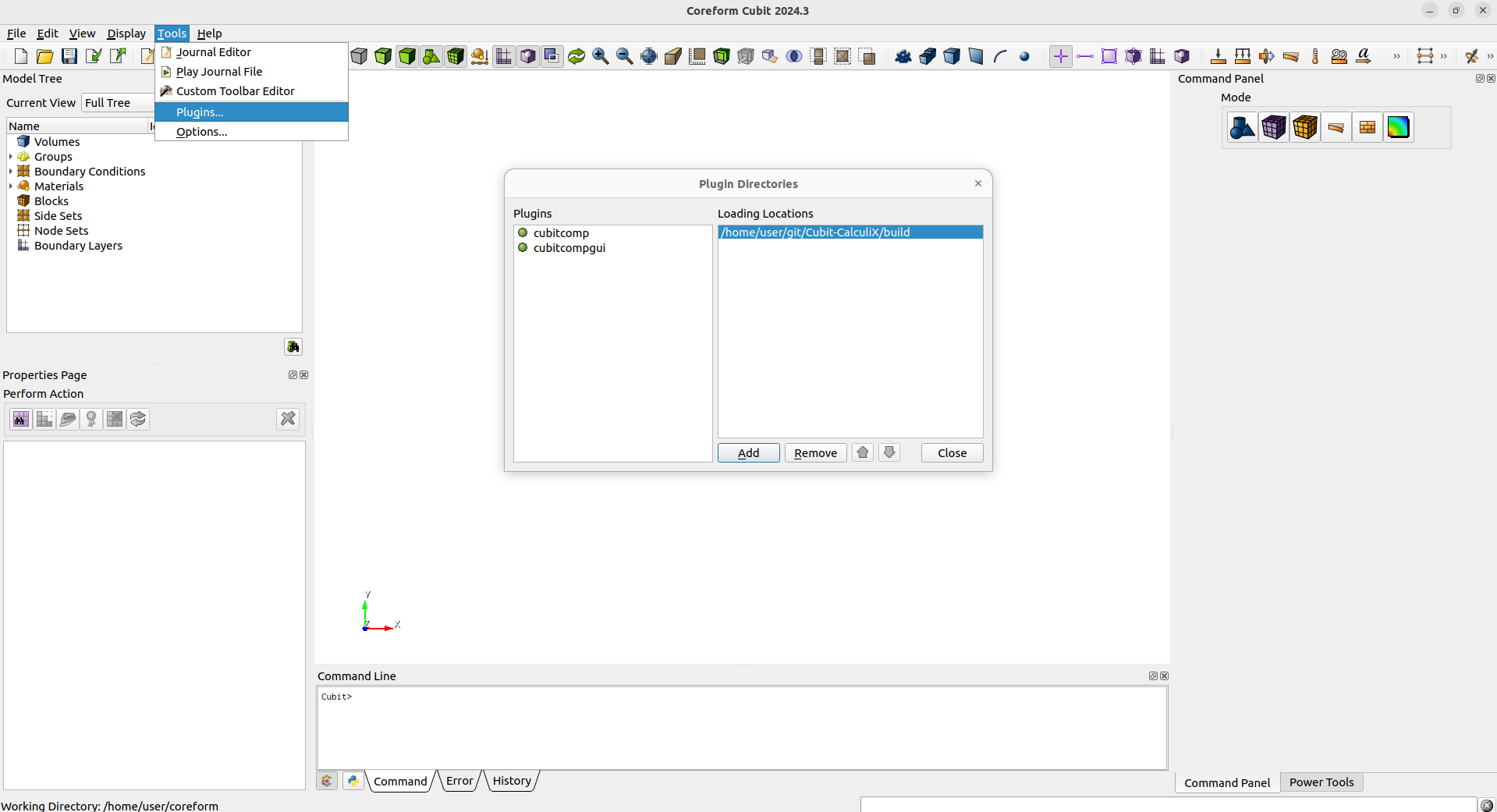Viewport: 1497px width, 812px height.
Task: Select the rainbow Post-Processing mode icon
Action: 1399,126
